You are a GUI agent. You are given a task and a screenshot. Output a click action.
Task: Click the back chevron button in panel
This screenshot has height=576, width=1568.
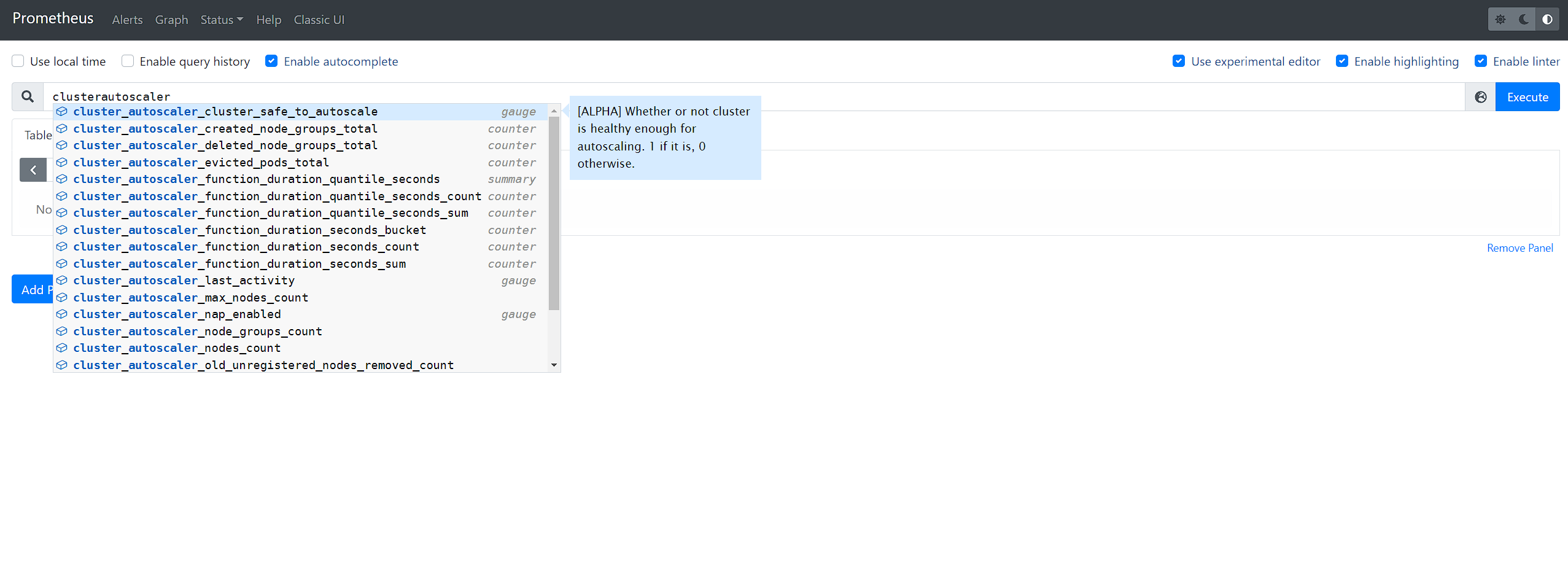33,170
